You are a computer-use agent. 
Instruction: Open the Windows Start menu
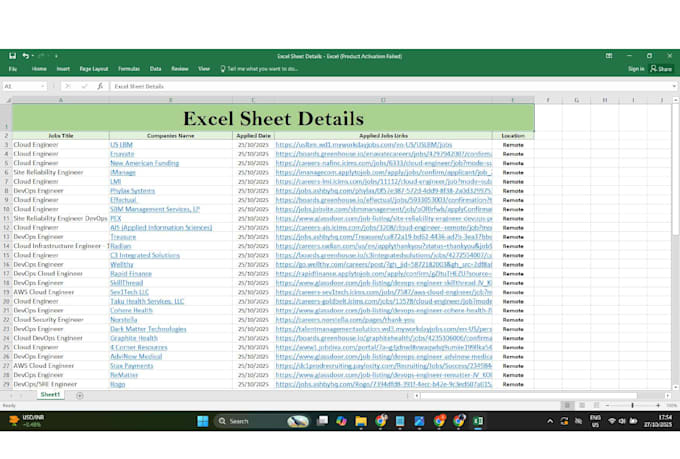(203, 421)
